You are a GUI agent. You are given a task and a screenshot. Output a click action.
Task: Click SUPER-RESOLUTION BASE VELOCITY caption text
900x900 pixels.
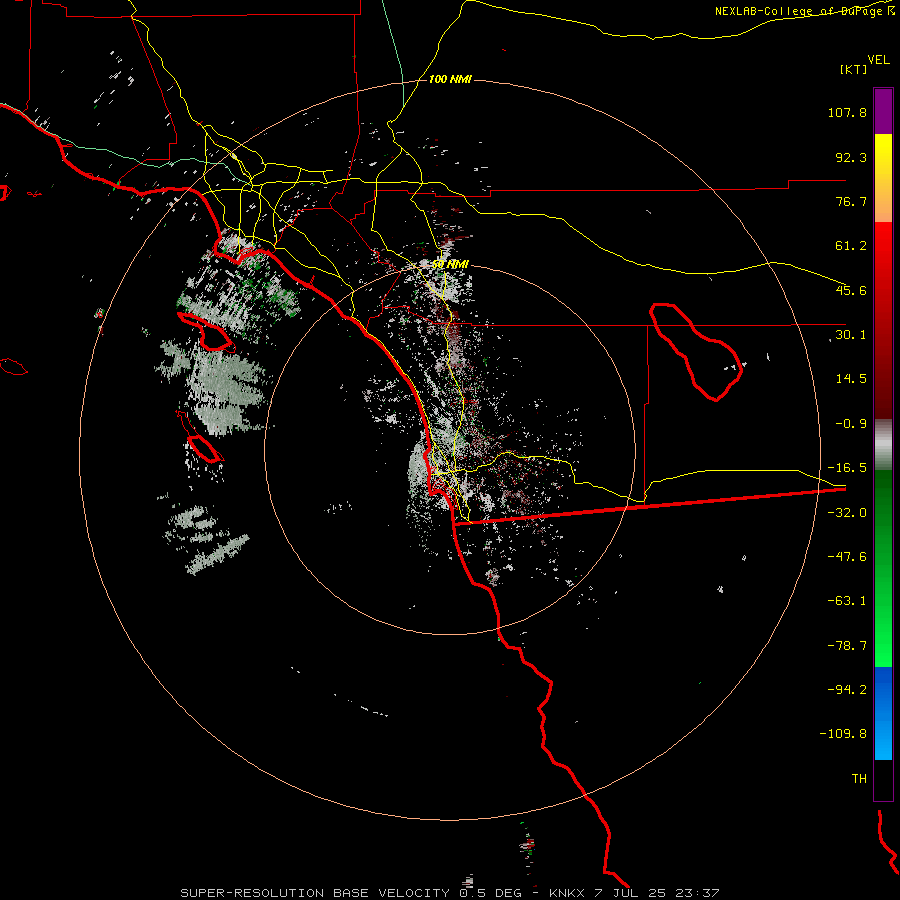[x=315, y=893]
